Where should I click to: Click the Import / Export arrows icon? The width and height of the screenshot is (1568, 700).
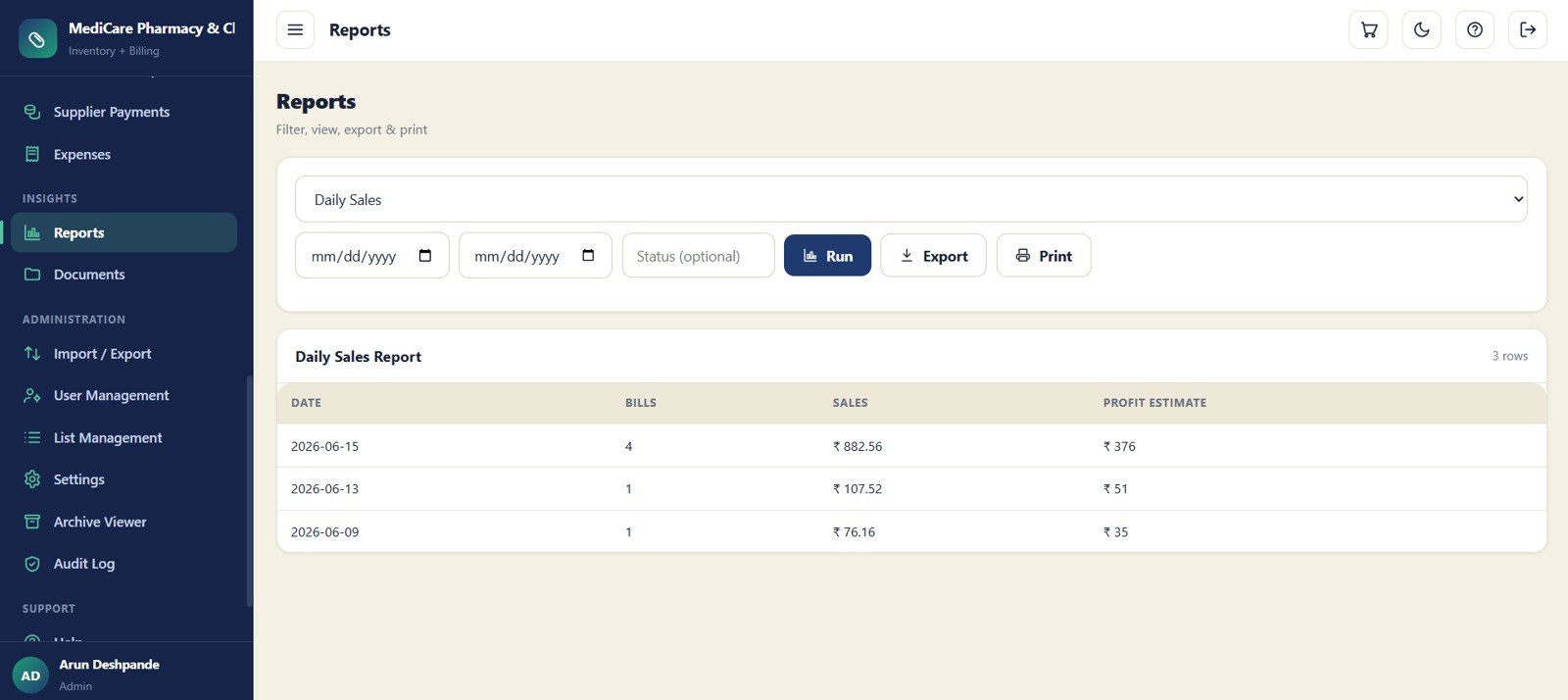[x=32, y=354]
